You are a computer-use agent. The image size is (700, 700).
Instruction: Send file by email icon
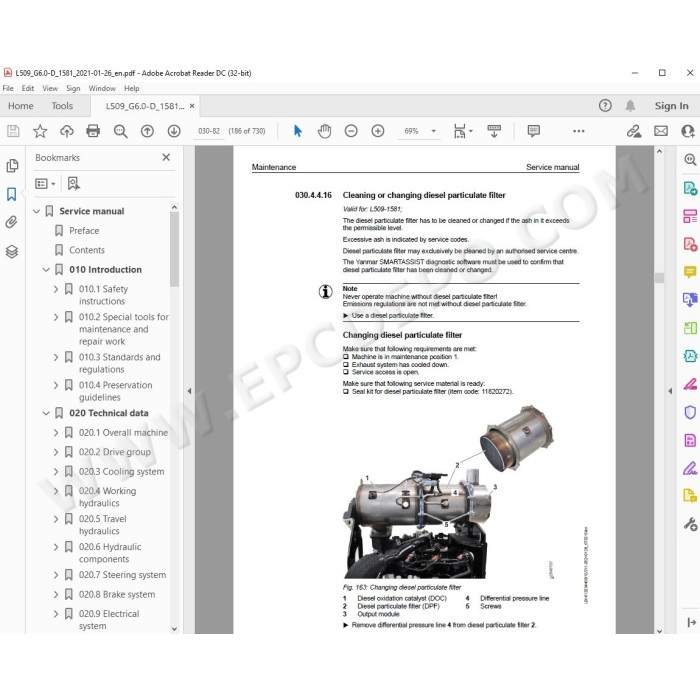pos(661,131)
